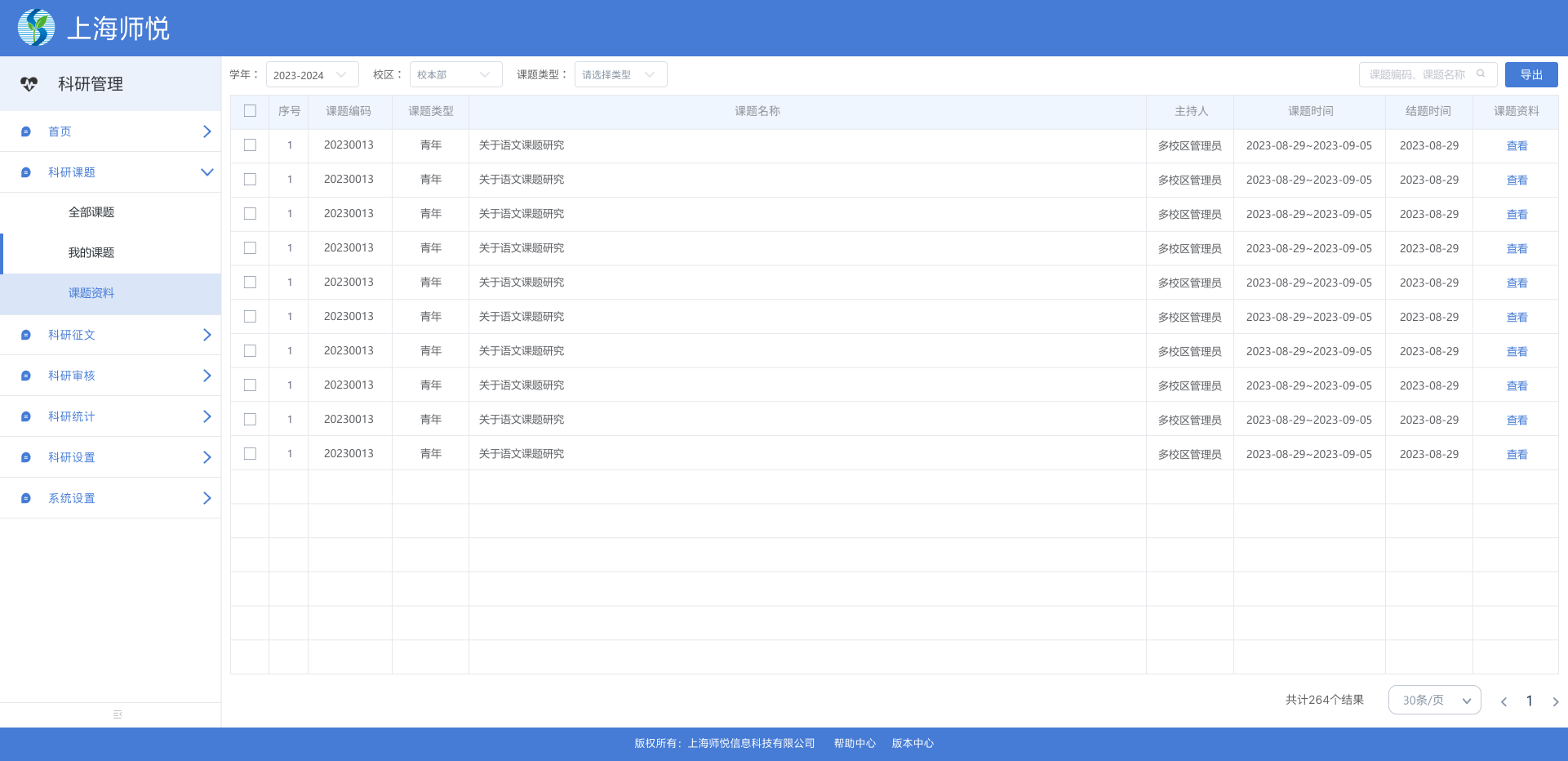Open the 30条/页 page size dropdown
The image size is (1568, 761).
point(1434,701)
